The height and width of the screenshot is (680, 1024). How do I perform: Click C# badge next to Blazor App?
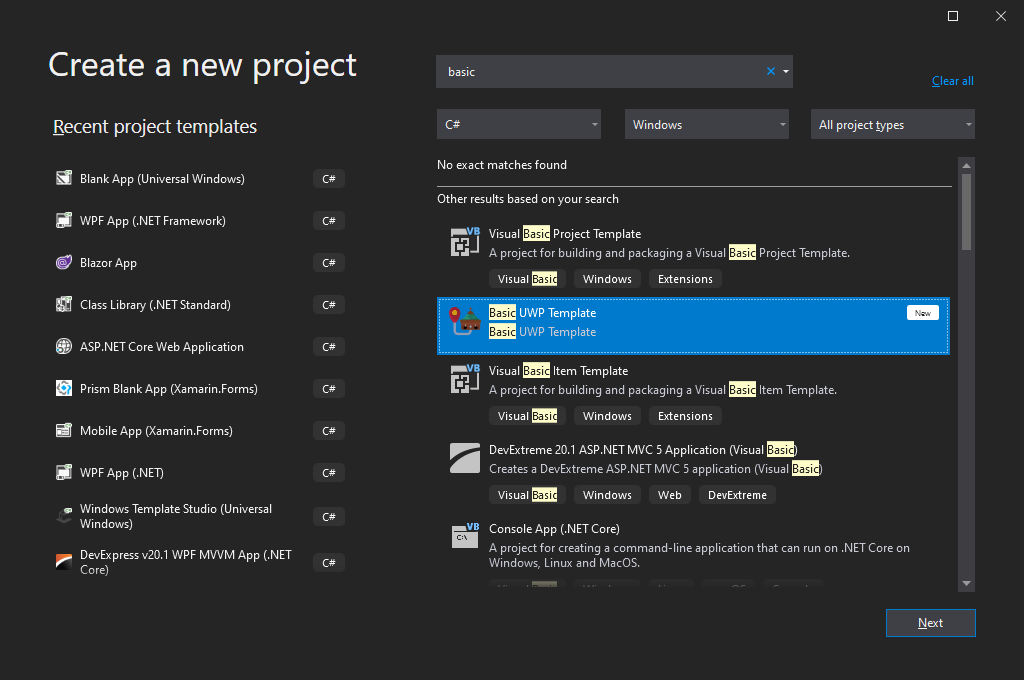pyautogui.click(x=328, y=263)
